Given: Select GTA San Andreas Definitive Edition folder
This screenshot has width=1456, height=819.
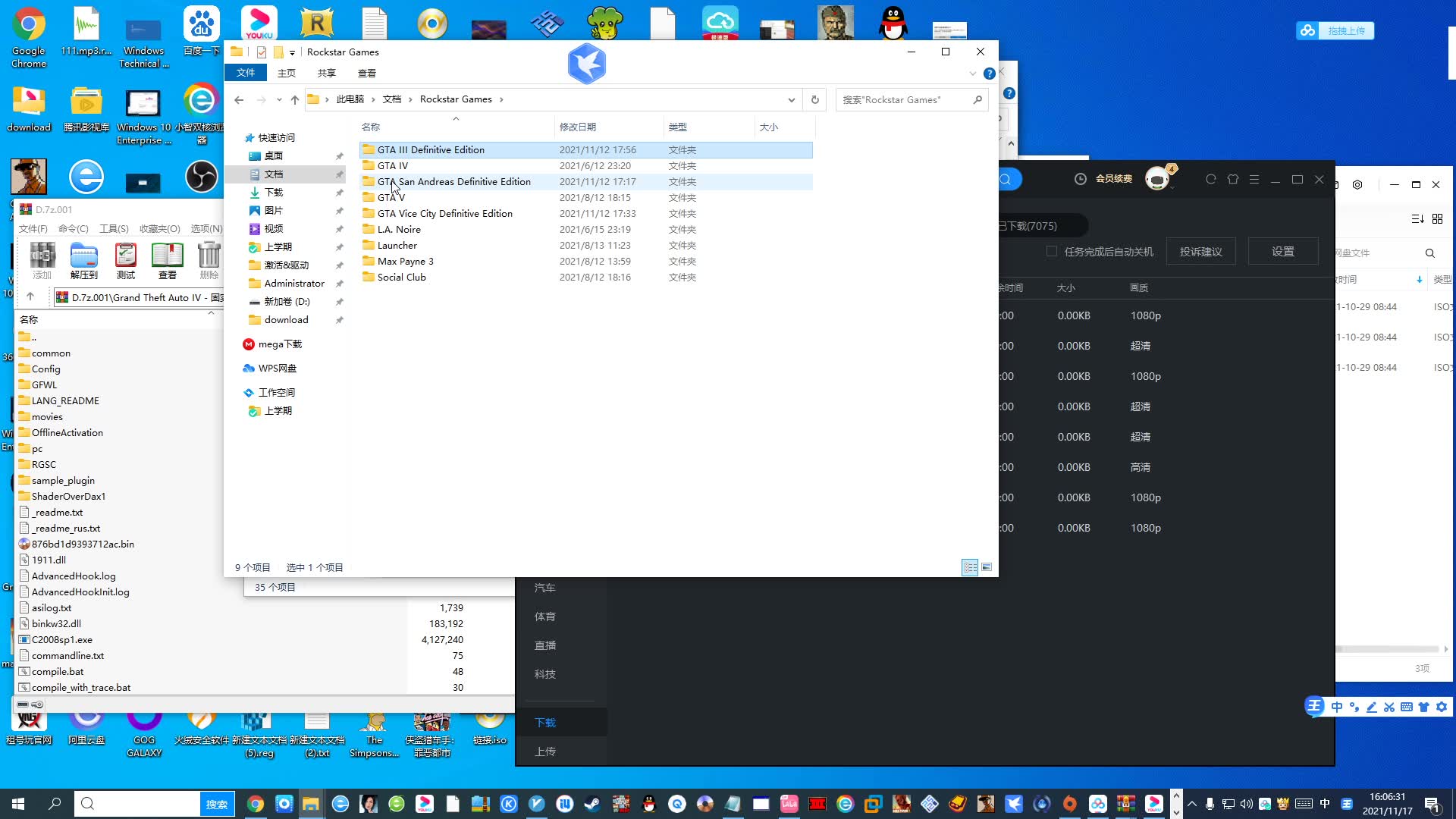Looking at the screenshot, I should (585, 182).
